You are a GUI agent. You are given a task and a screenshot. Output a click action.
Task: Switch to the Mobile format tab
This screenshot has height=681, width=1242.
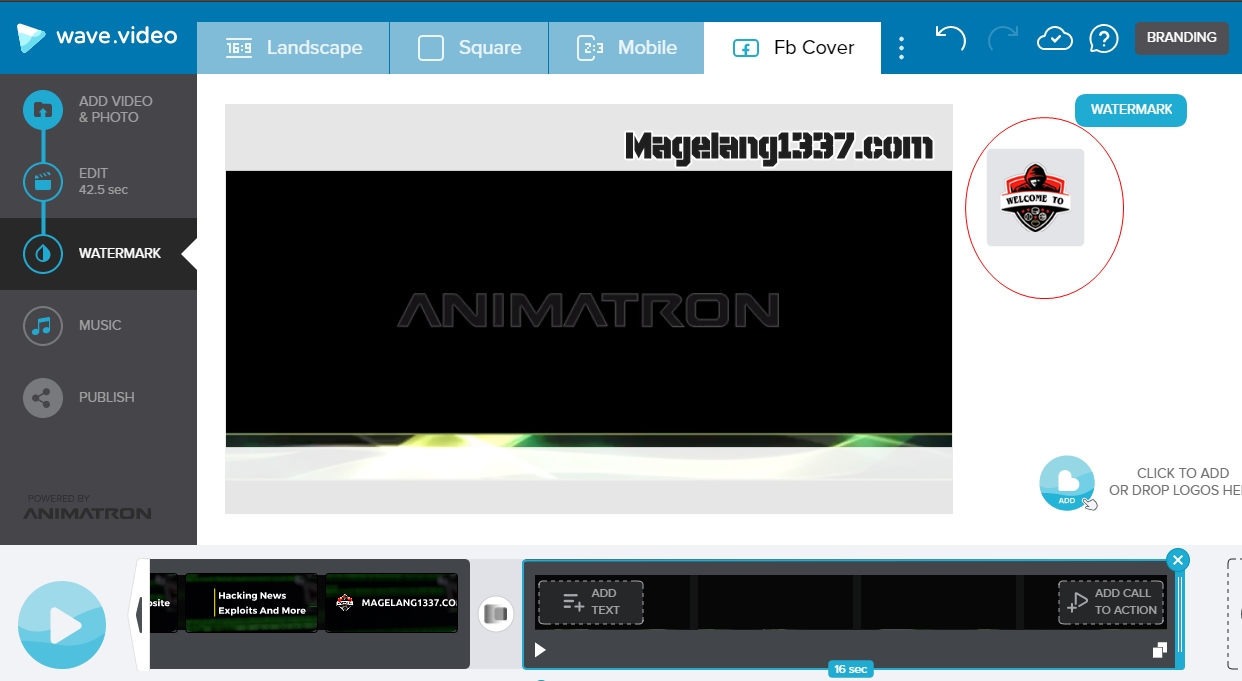pos(626,48)
